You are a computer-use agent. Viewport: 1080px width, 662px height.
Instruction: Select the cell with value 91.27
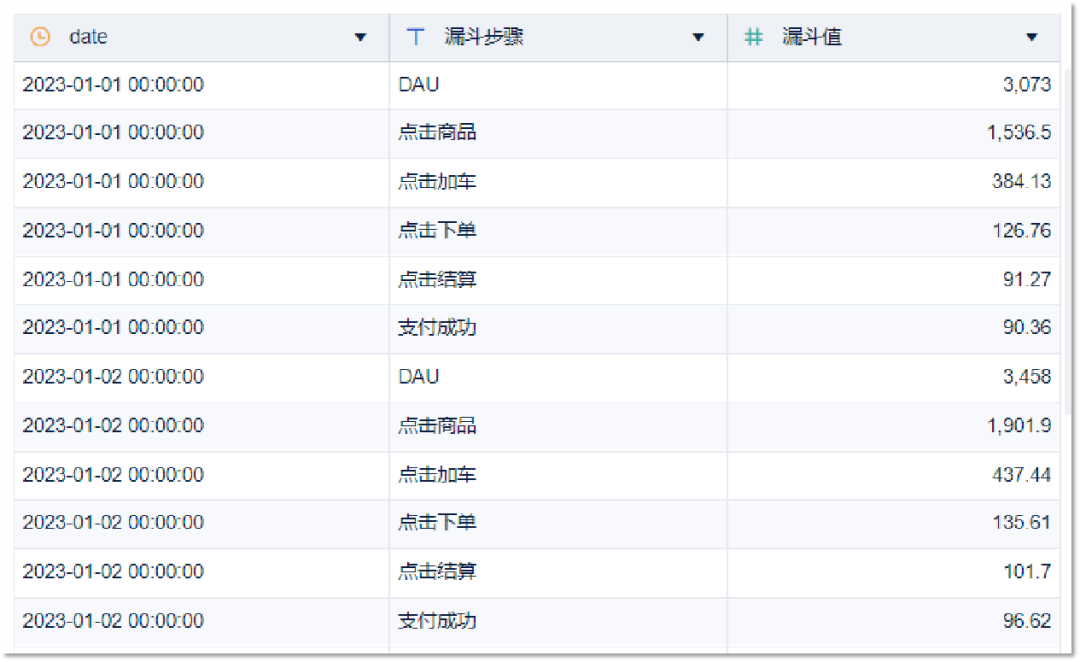(x=894, y=280)
